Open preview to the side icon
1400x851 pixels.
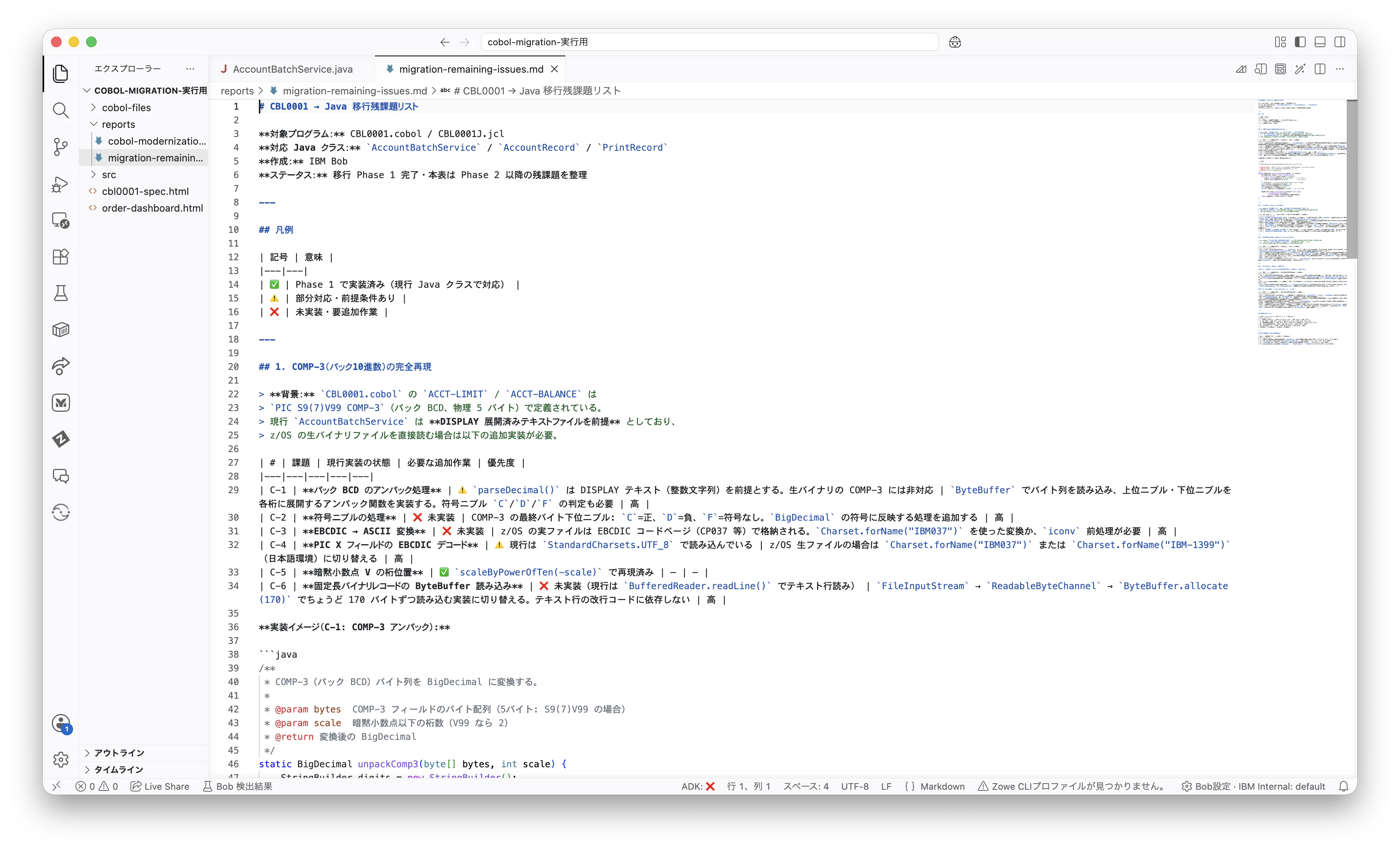coord(1261,69)
